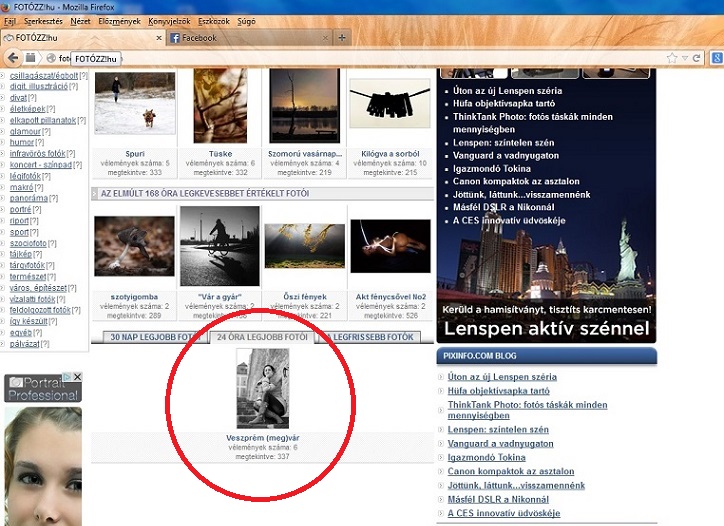Open the Súgó menu
Viewport: 724px width, 526px height.
click(246, 21)
